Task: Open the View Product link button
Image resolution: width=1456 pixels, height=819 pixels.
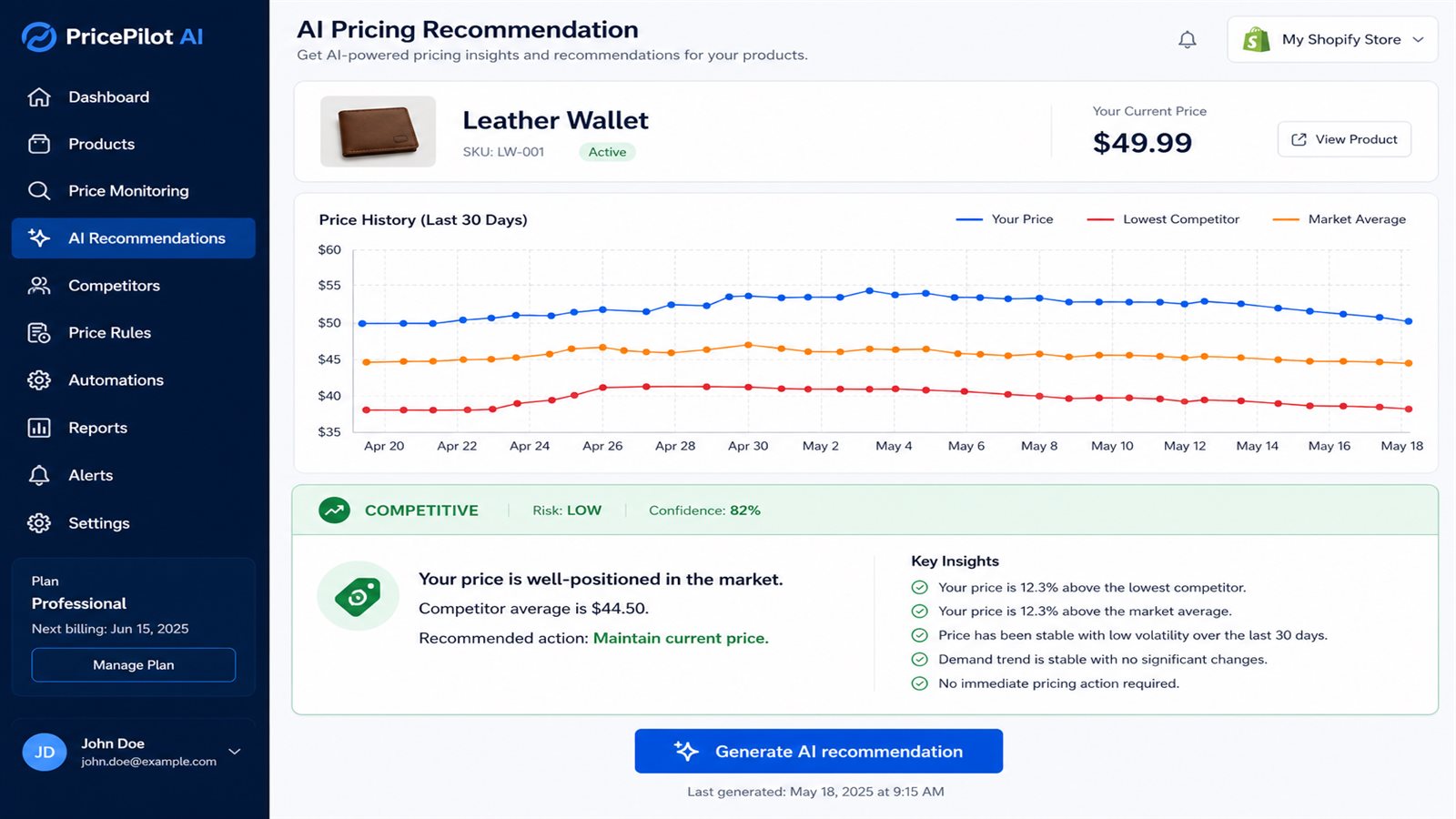Action: [1344, 139]
